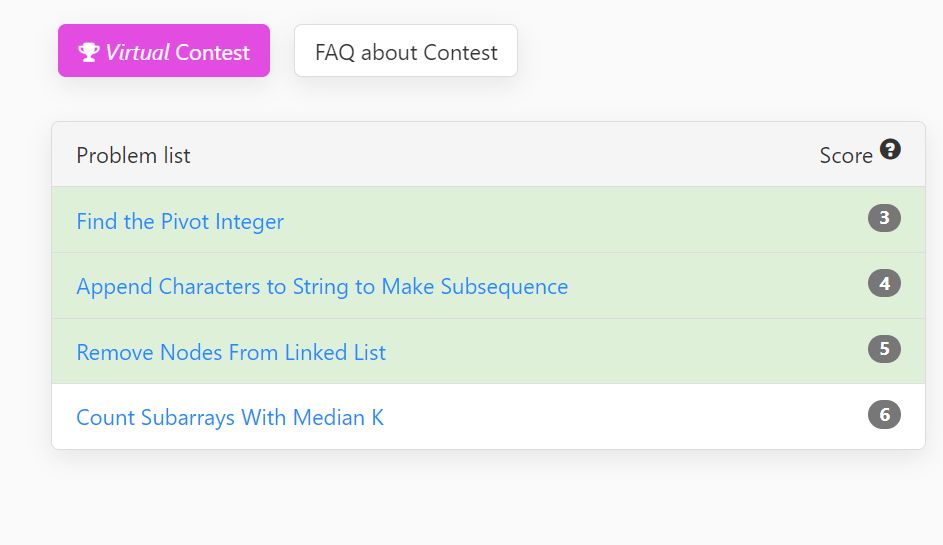Viewport: 943px width, 545px height.
Task: Open Append Characters to String to Make Subsequence
Action: coord(322,287)
